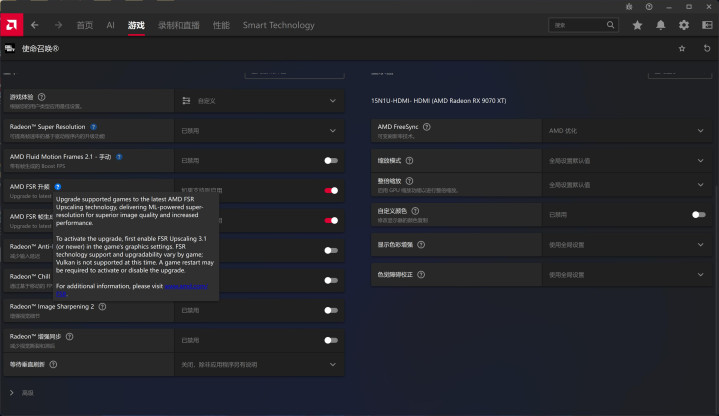
Task: Switch to the 性能 tab
Action: click(x=221, y=24)
